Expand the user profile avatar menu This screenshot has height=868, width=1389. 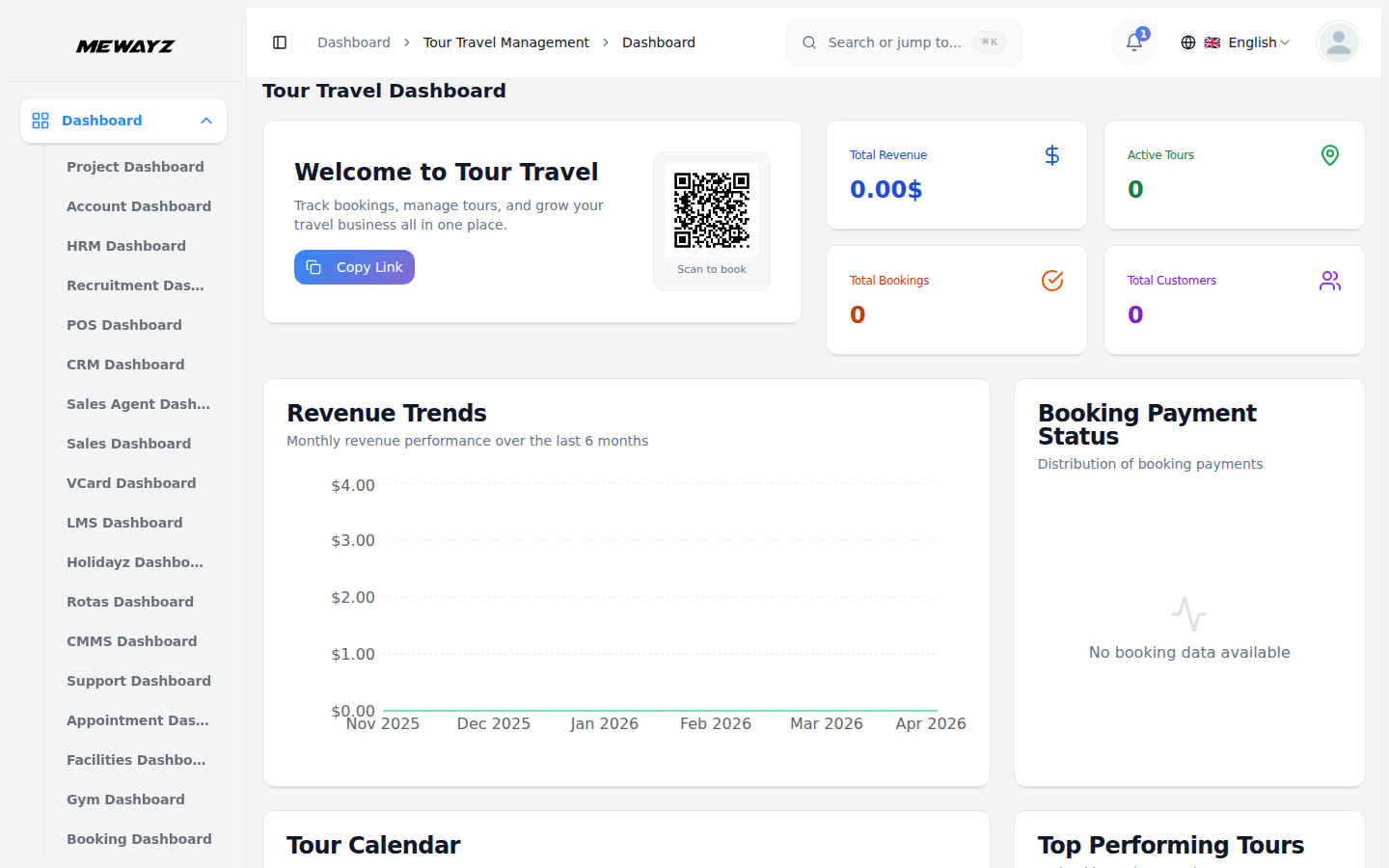(x=1338, y=42)
